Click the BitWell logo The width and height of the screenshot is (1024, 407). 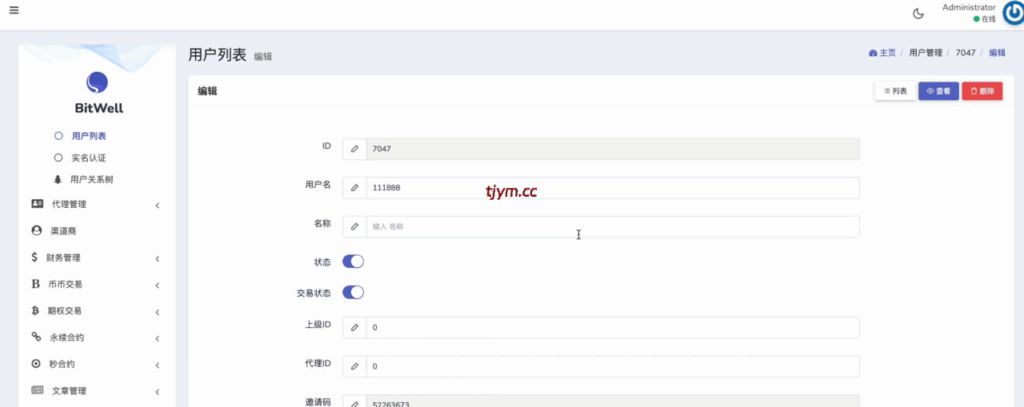pyautogui.click(x=98, y=90)
